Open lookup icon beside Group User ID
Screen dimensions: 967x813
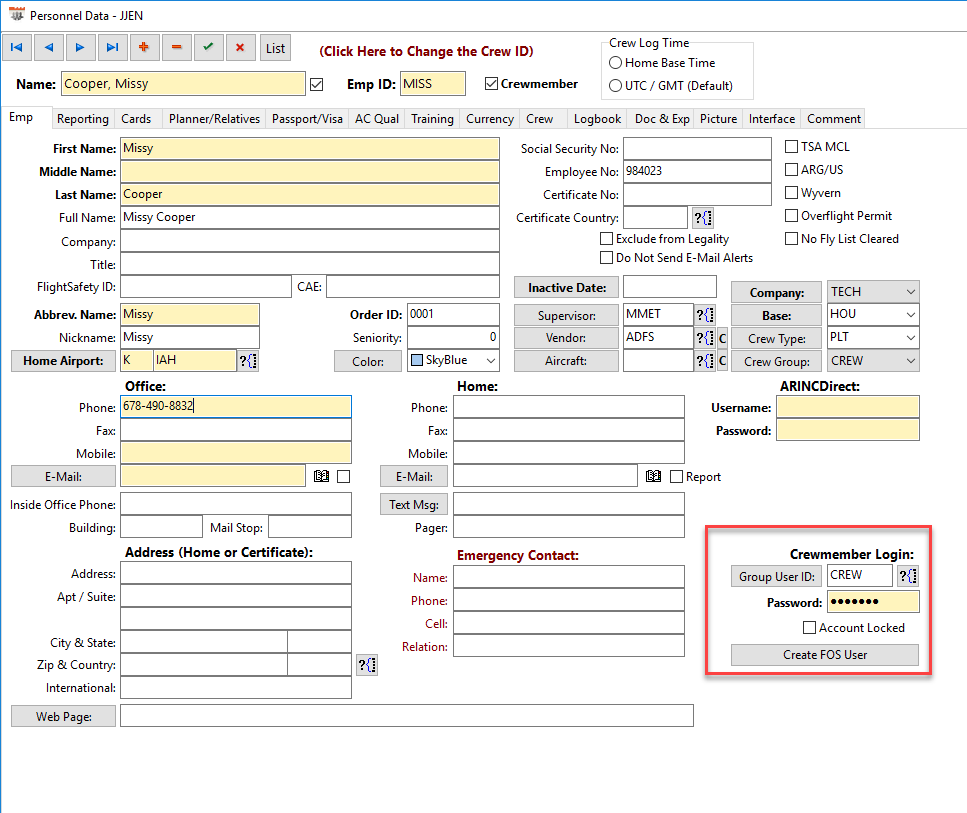908,576
